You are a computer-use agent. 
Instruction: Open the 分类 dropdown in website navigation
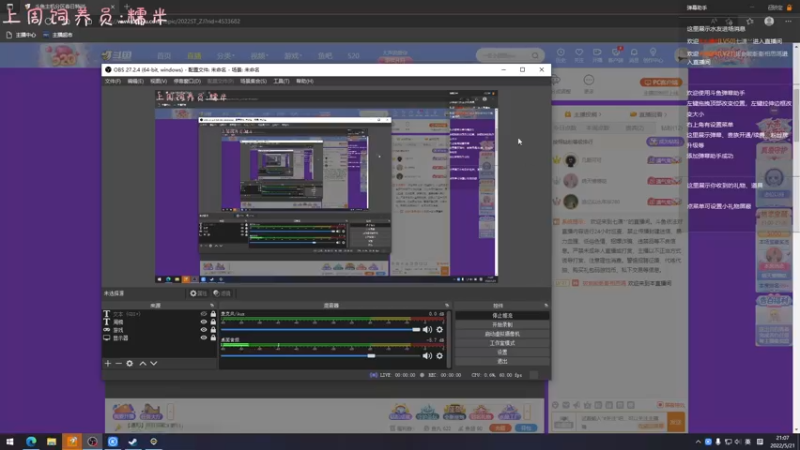click(x=224, y=56)
